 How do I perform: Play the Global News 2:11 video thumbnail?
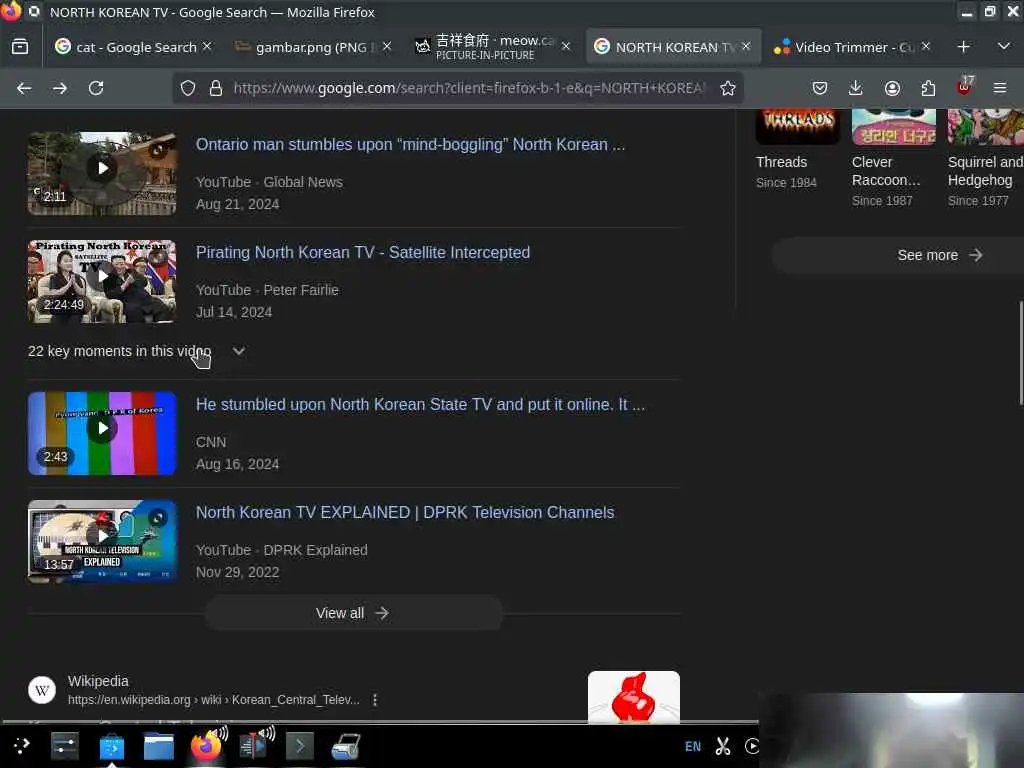pos(102,174)
